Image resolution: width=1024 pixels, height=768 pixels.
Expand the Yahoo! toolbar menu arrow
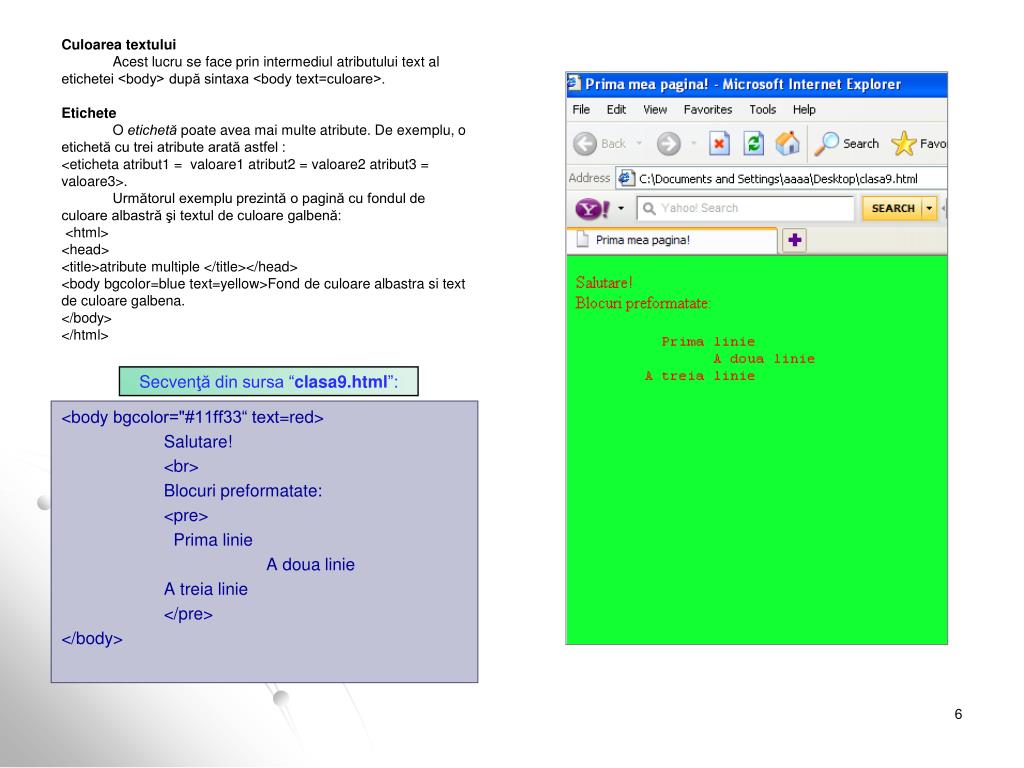621,208
